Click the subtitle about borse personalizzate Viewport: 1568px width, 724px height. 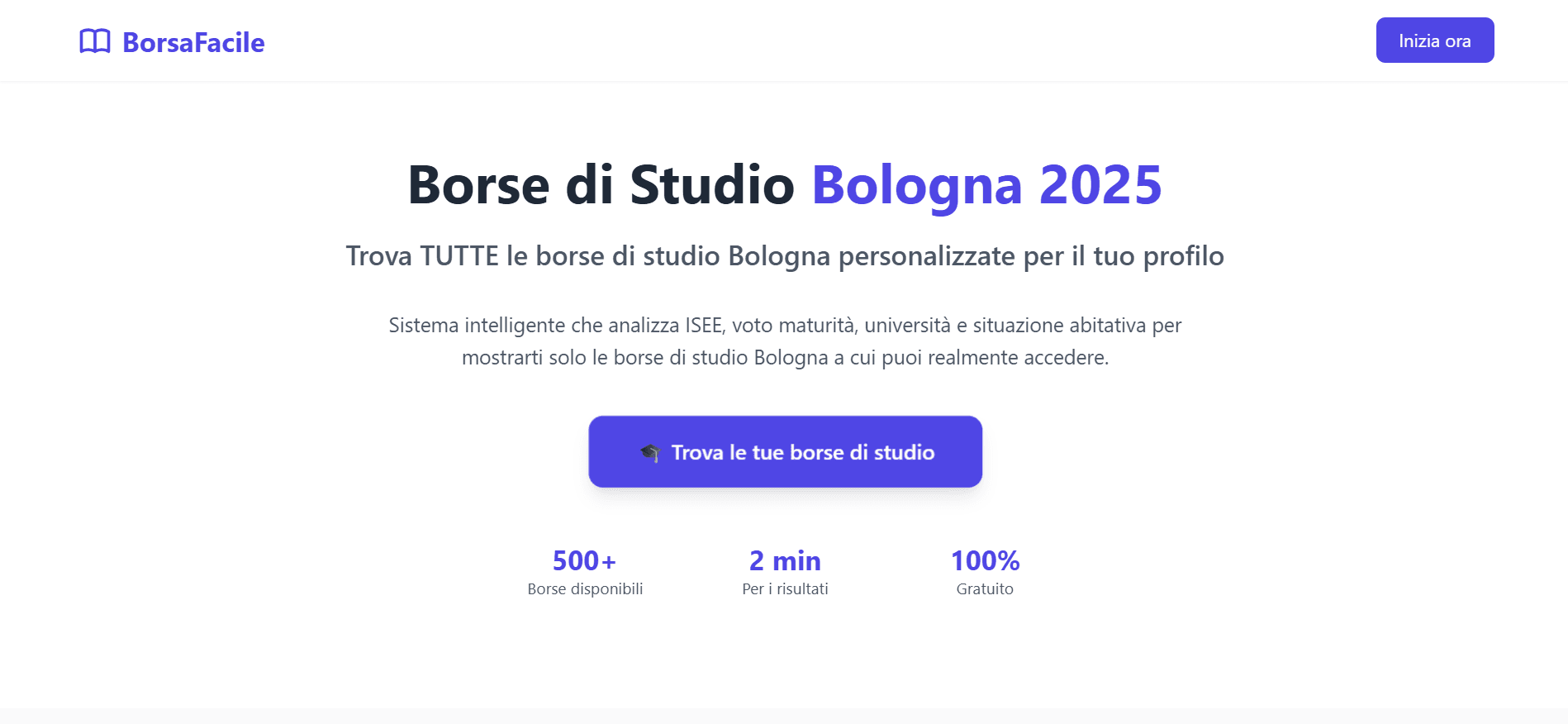[784, 255]
